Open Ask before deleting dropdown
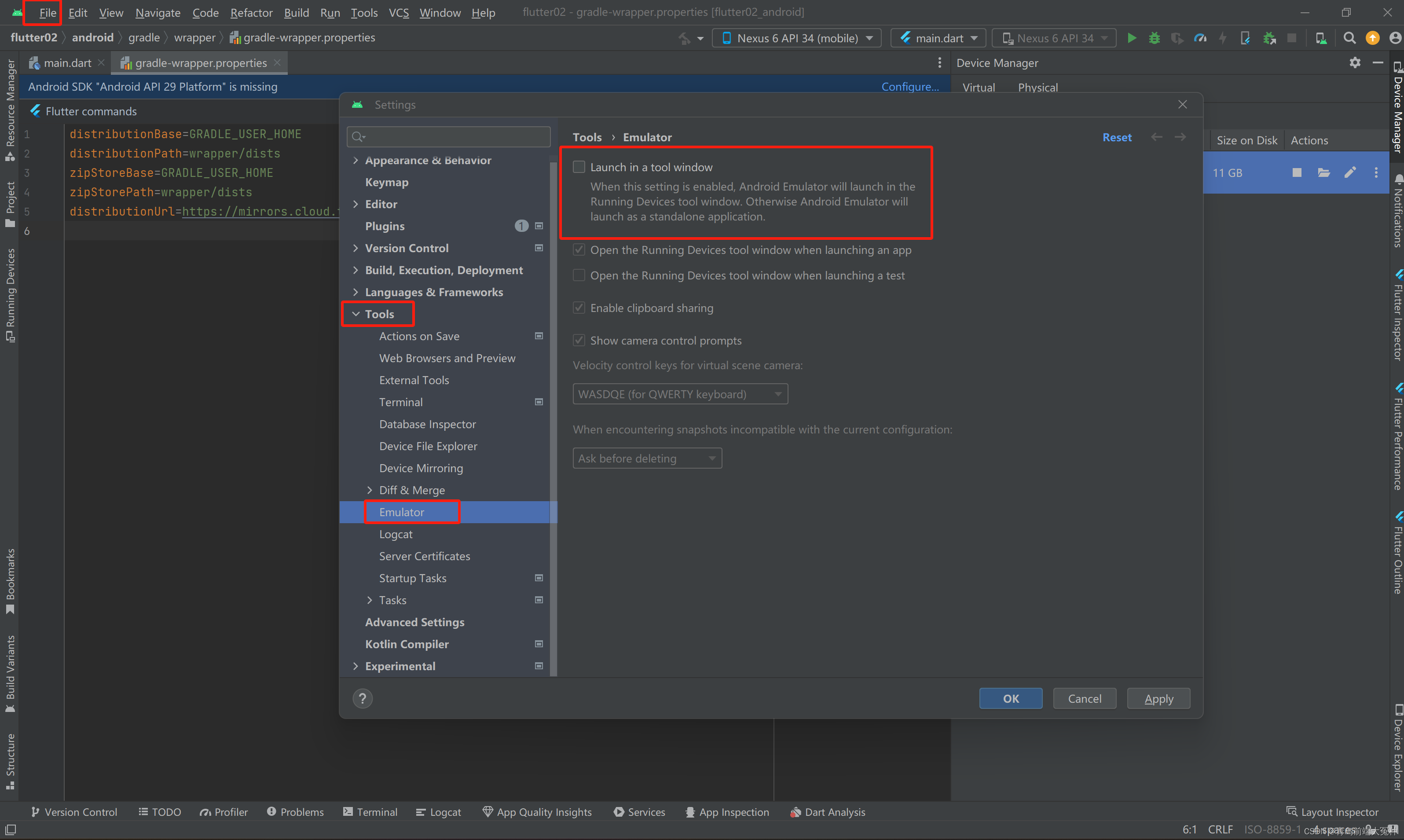The width and height of the screenshot is (1404, 840). coord(647,459)
